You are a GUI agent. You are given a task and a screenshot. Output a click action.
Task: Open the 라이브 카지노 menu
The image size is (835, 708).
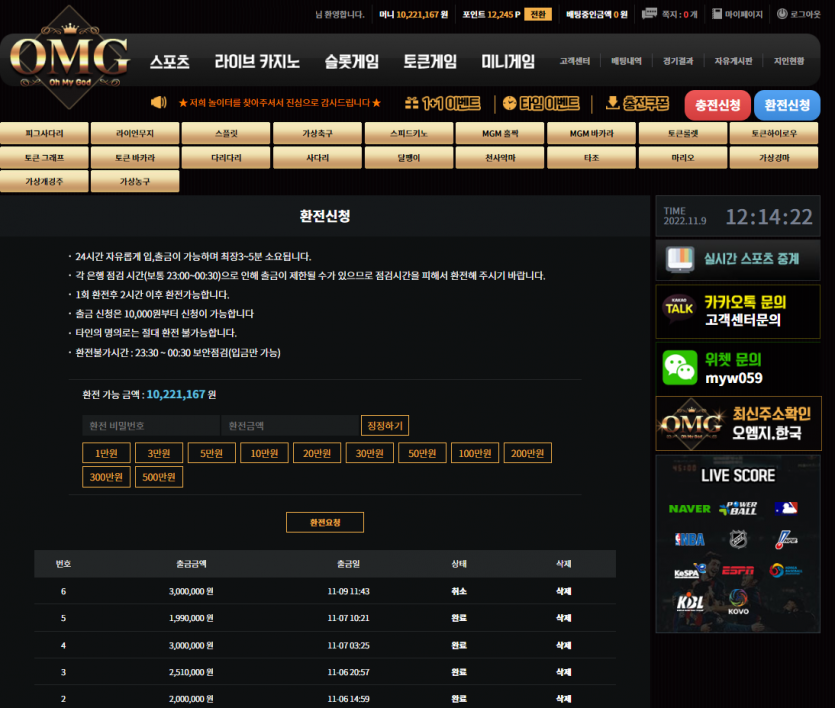tap(257, 62)
